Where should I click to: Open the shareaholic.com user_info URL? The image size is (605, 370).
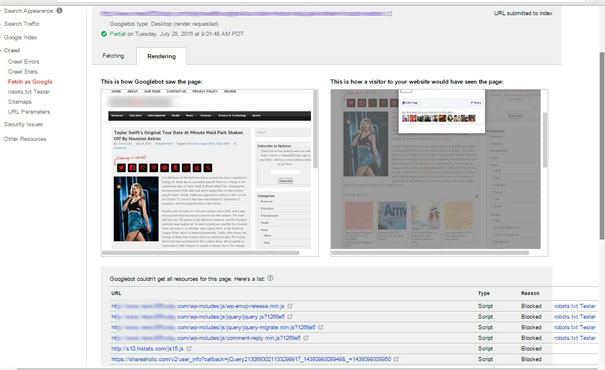pyautogui.click(x=251, y=359)
